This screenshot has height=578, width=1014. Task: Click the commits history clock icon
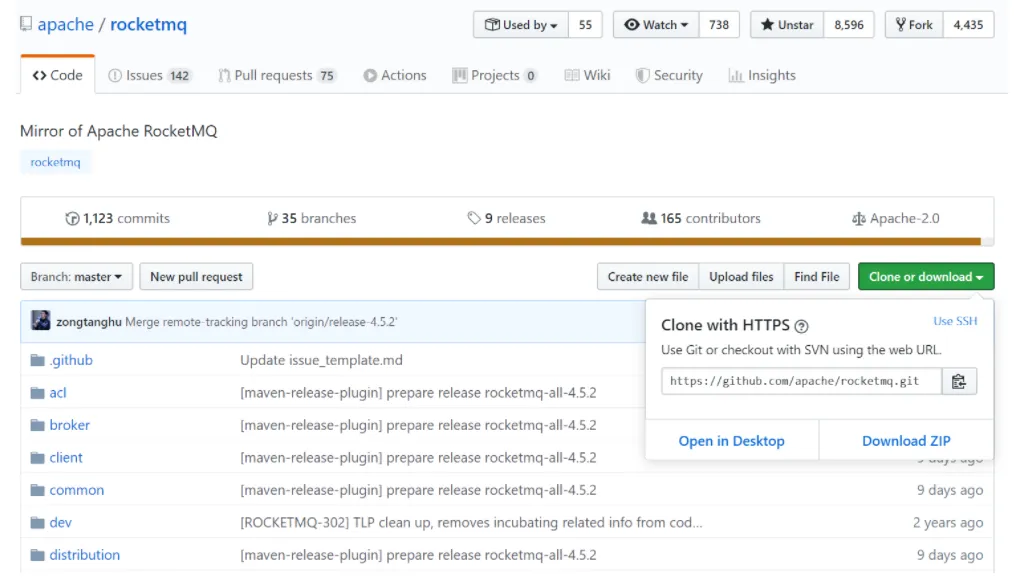[72, 219]
